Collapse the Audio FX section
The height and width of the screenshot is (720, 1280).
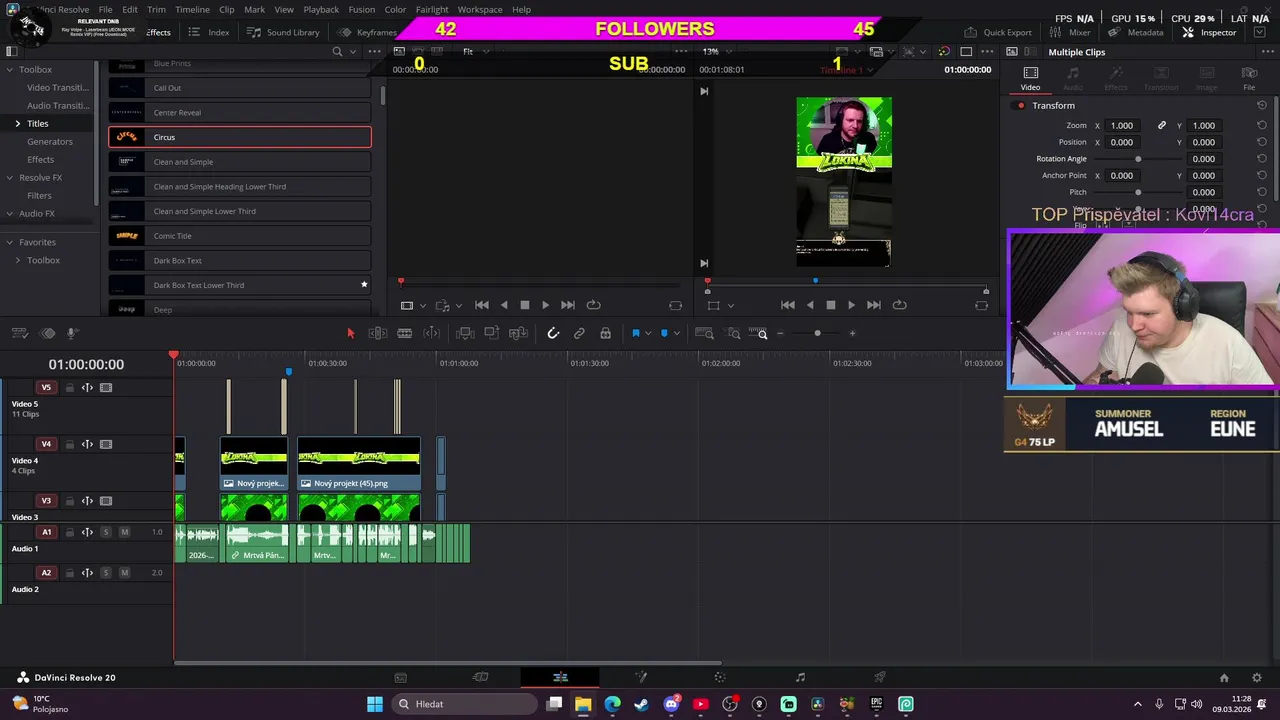[9, 213]
